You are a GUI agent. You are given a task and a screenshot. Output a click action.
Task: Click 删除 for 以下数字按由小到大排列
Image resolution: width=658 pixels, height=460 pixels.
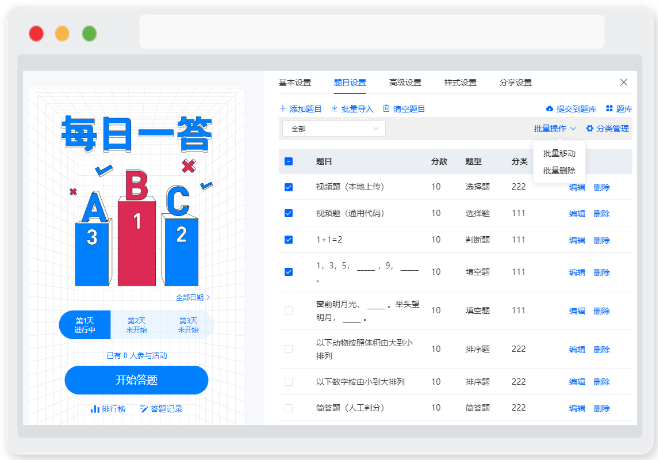[x=601, y=382]
